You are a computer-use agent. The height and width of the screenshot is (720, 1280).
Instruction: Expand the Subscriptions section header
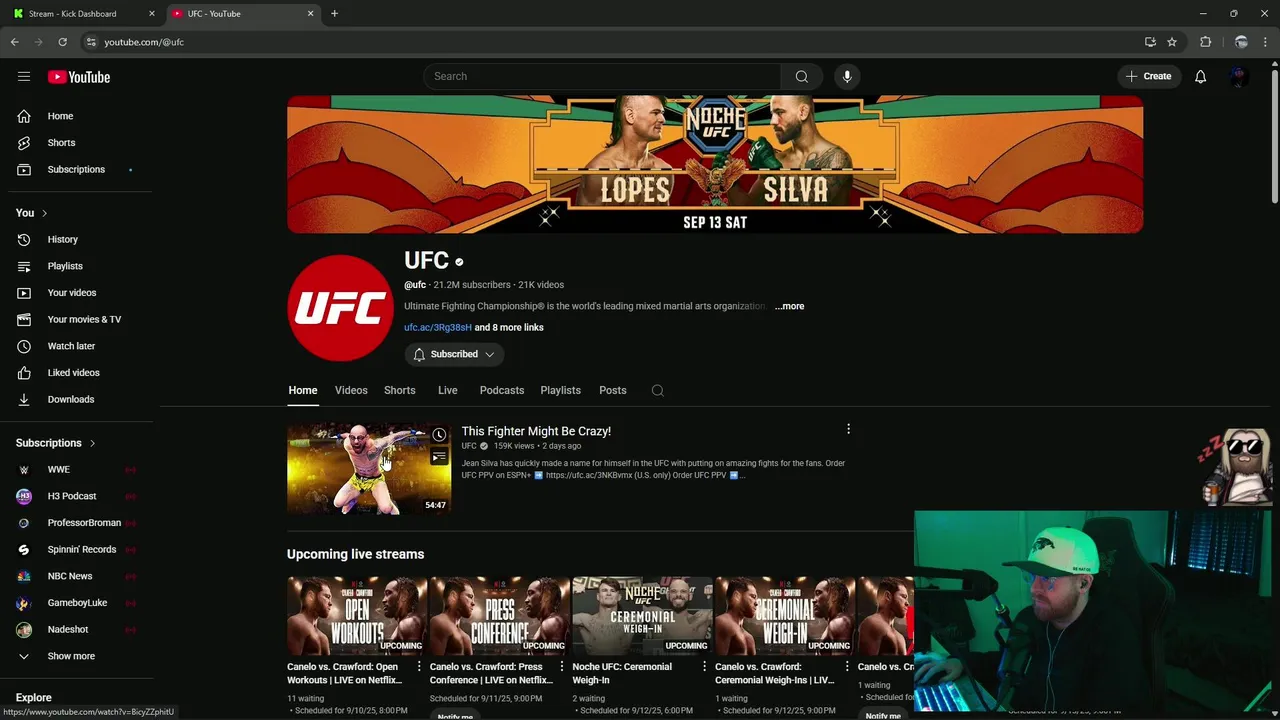56,443
